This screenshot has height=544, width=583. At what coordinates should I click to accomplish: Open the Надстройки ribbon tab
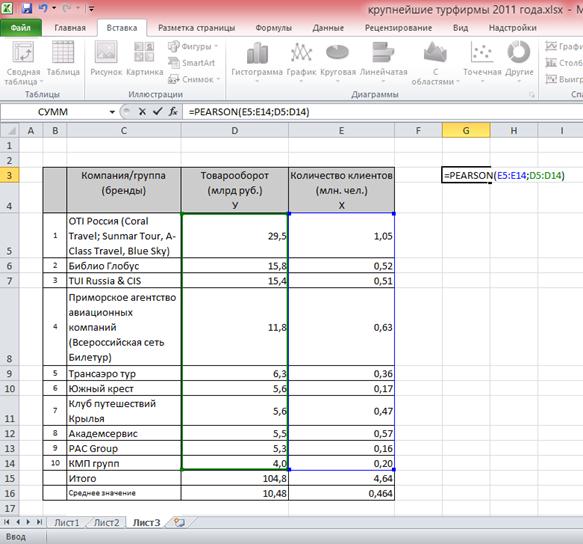[x=512, y=28]
